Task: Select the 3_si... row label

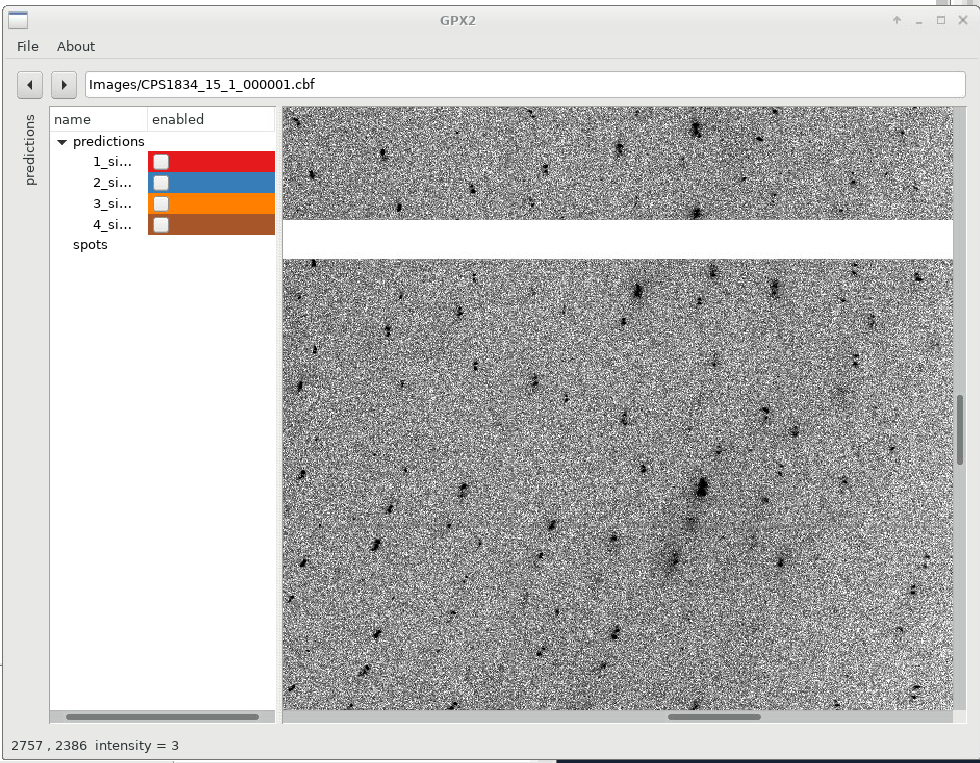Action: point(112,204)
